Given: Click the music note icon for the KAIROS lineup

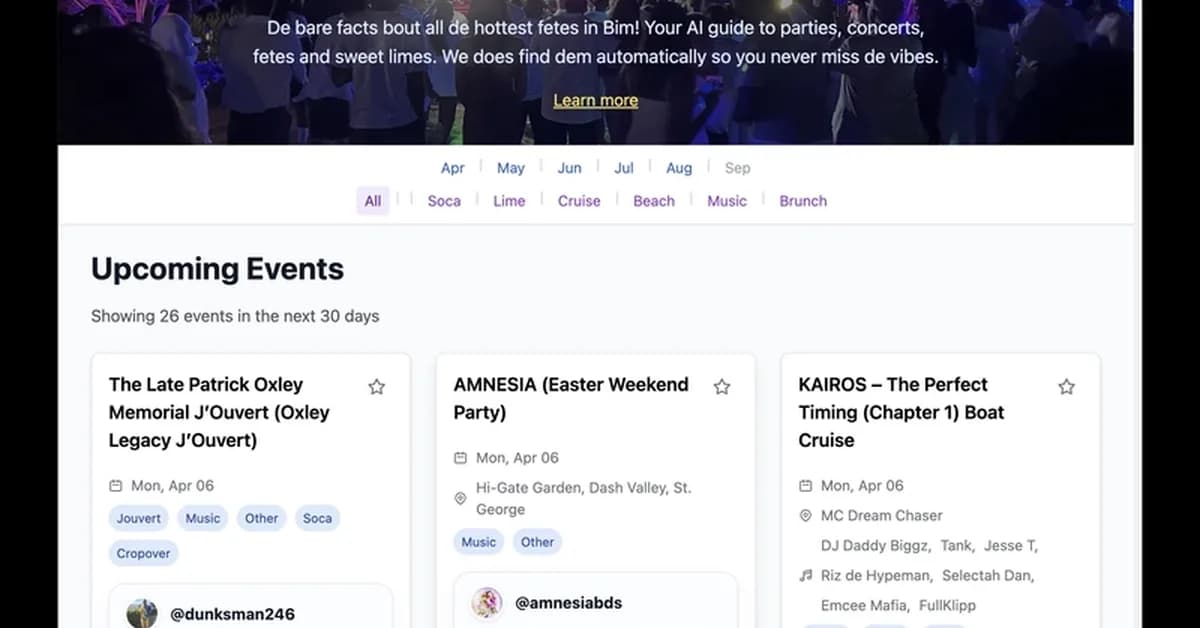Looking at the screenshot, I should (806, 576).
